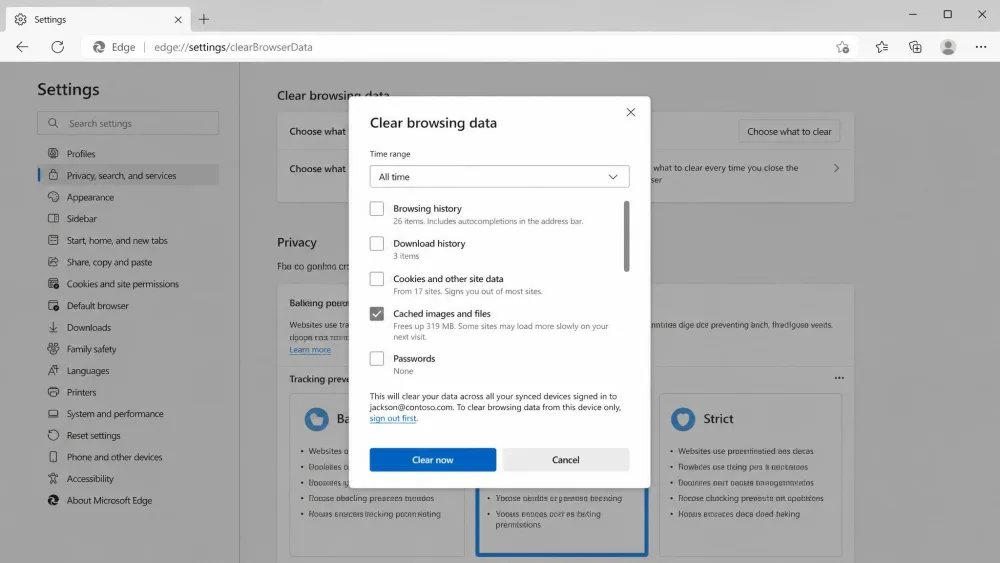Click the Choose what to clear button
The width and height of the screenshot is (1000, 563).
pos(789,131)
